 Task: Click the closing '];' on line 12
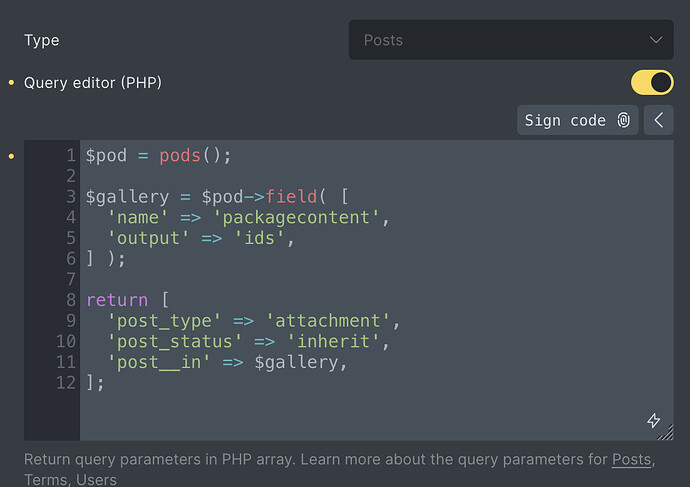pos(95,383)
